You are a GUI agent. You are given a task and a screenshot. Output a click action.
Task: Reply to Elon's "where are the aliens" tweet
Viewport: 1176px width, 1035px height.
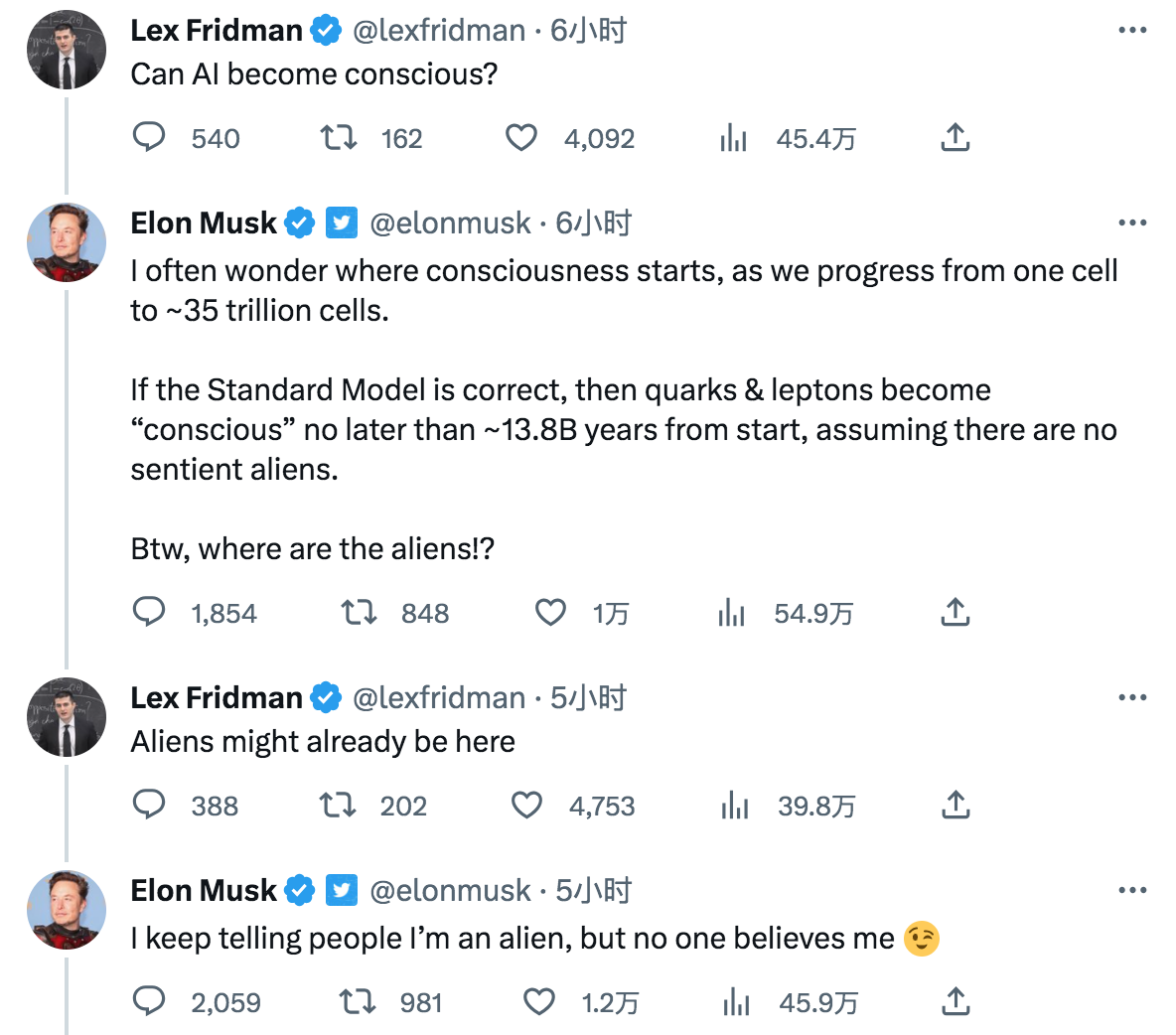pos(149,612)
